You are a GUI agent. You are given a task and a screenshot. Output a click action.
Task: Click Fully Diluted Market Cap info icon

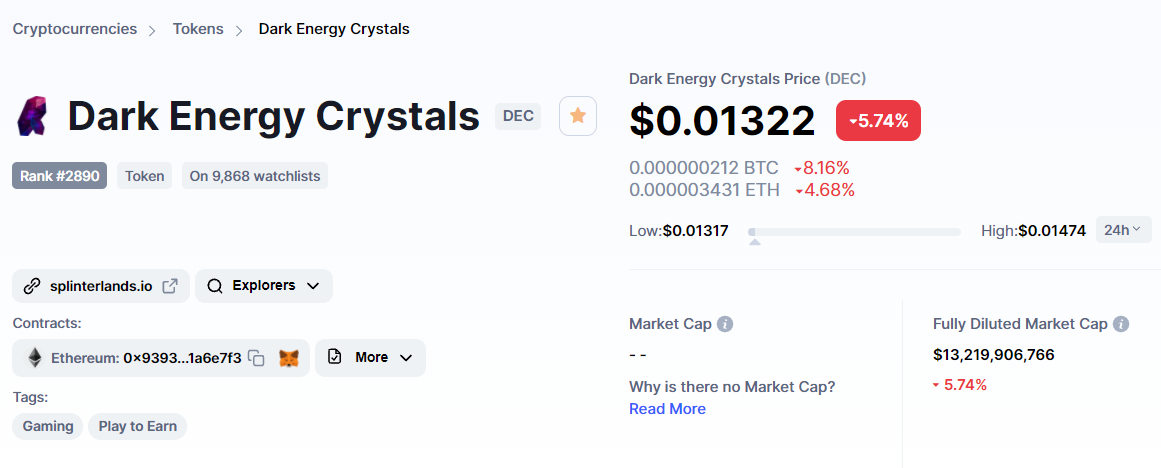pos(1121,324)
